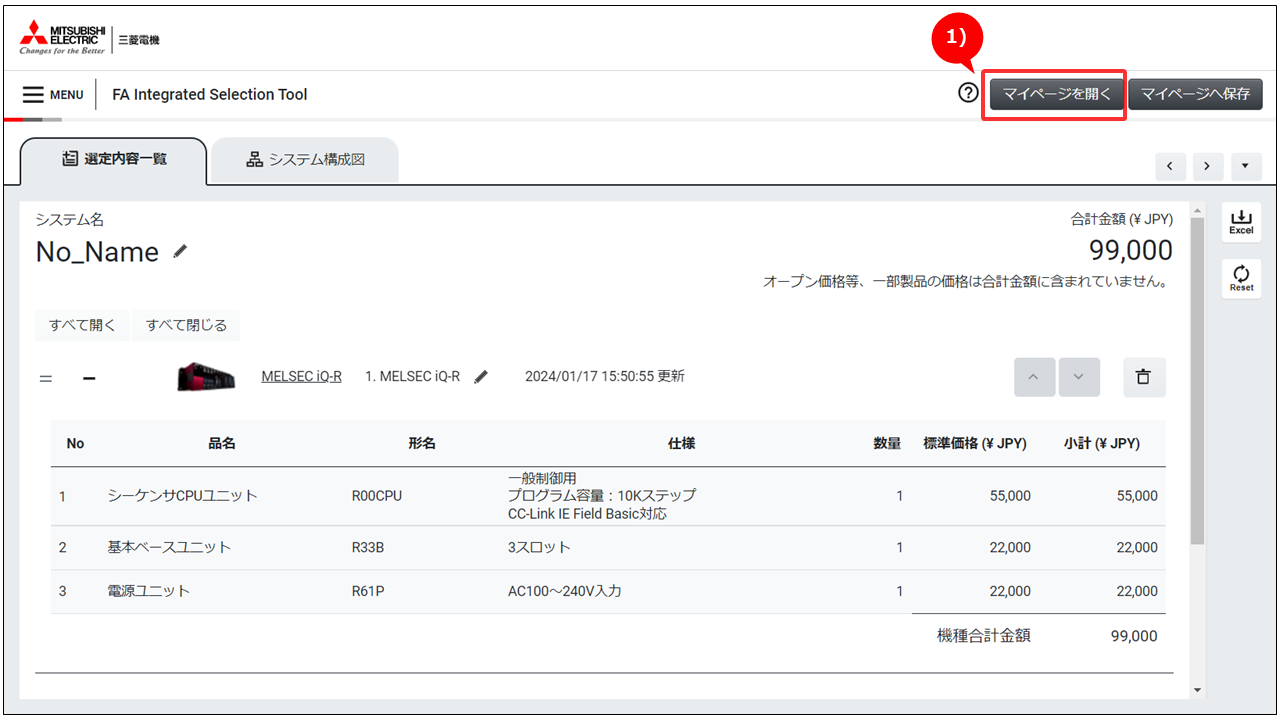Click the シーケンサCPUユニット product name

click(182, 496)
